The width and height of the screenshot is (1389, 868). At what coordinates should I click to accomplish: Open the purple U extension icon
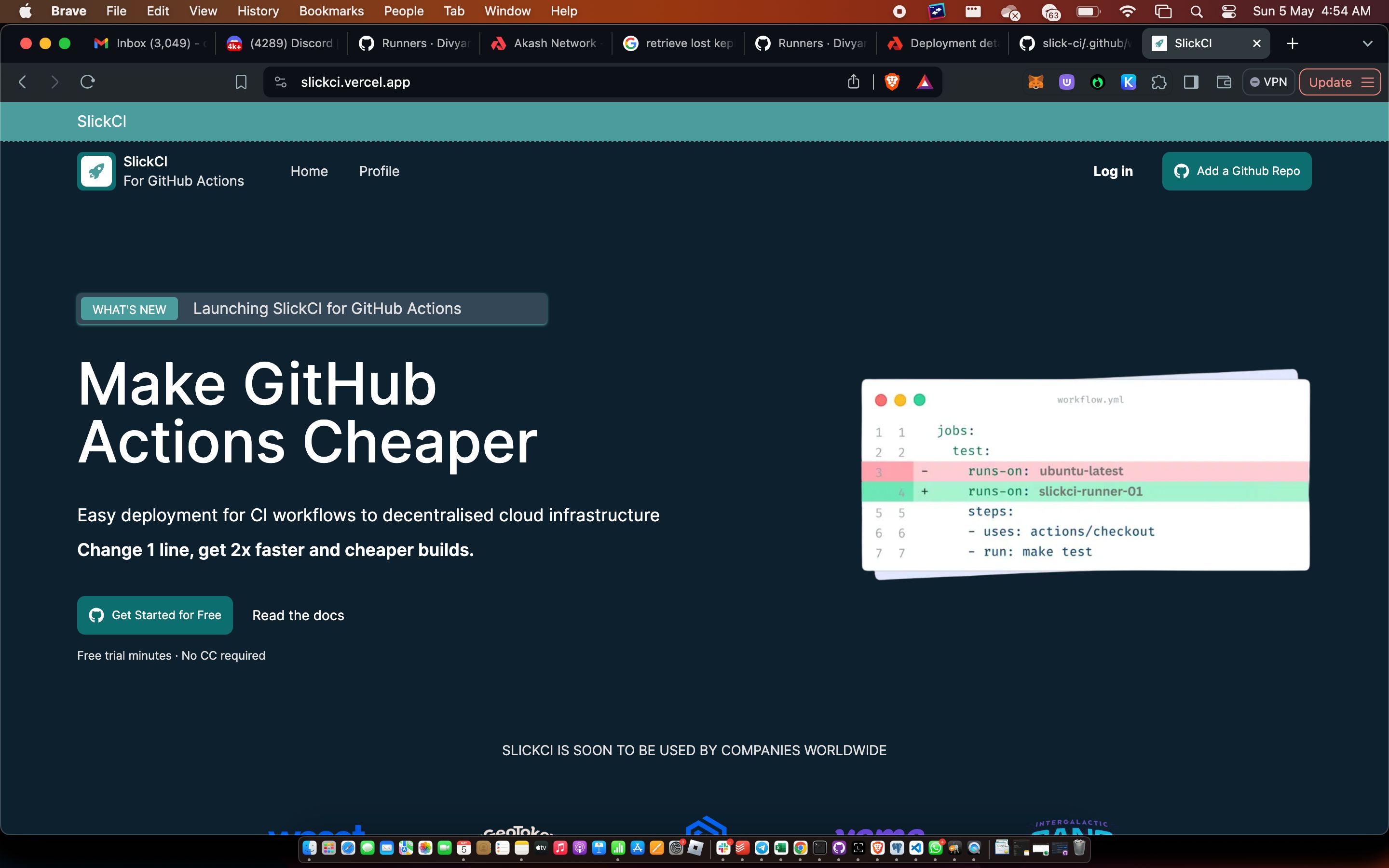point(1066,82)
